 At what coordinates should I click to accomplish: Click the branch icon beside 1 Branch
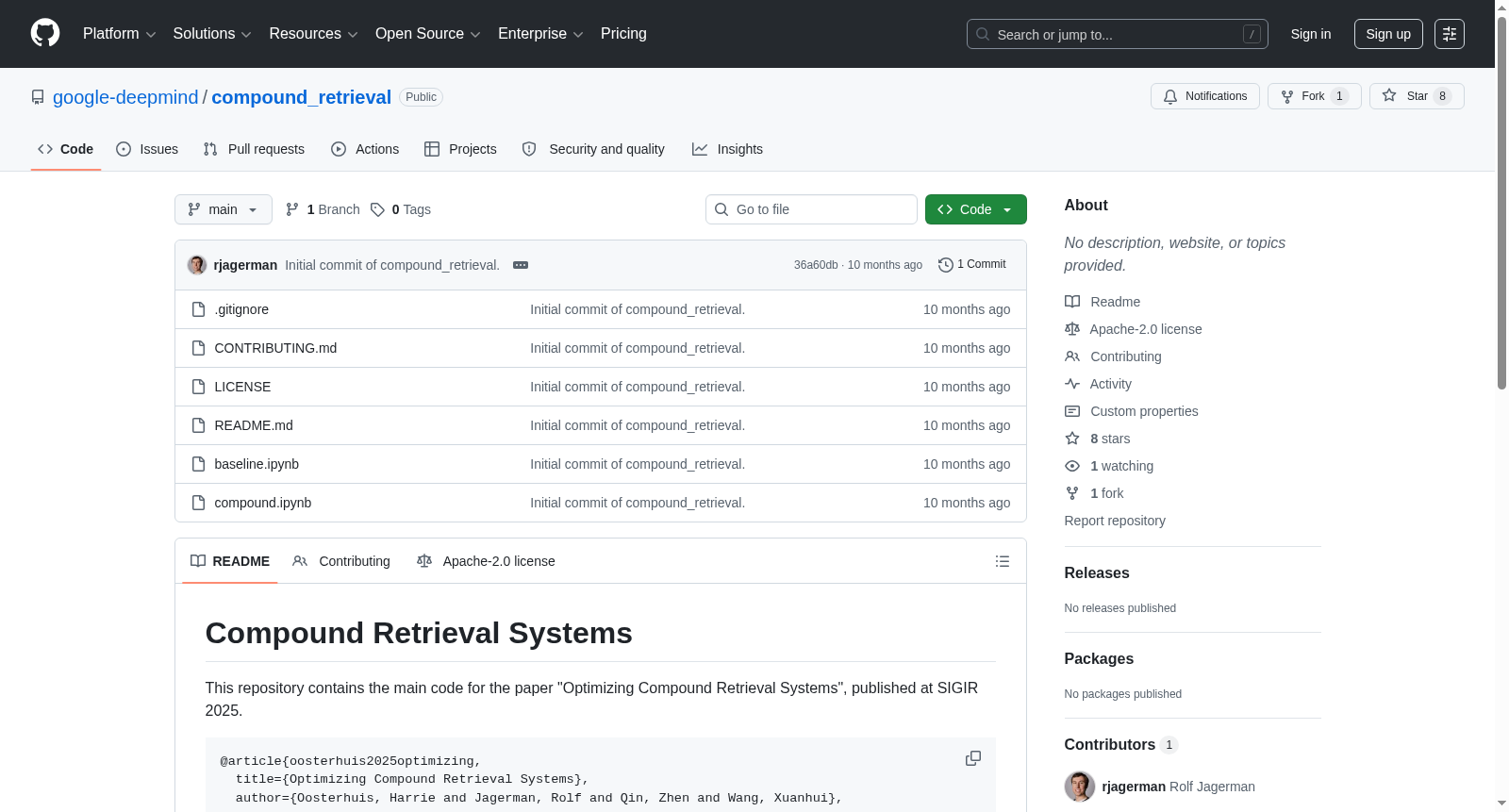[x=292, y=209]
